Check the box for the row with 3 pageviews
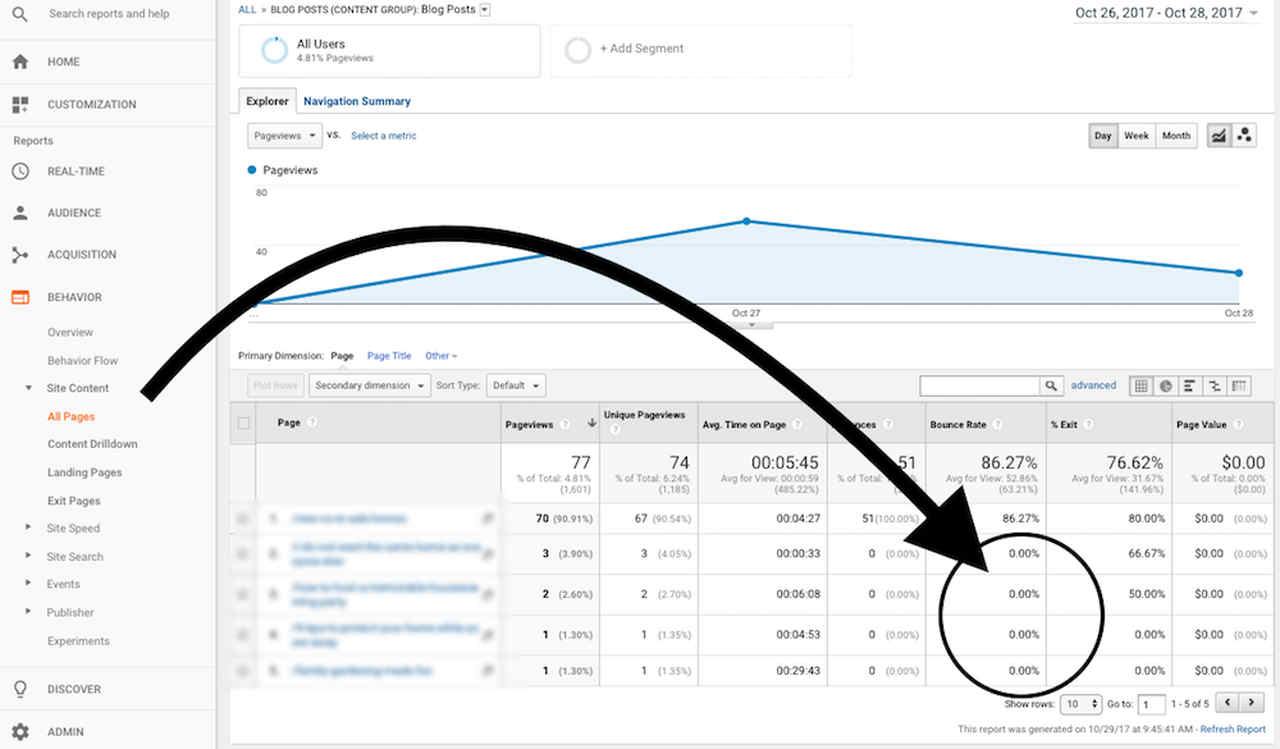 click(243, 553)
